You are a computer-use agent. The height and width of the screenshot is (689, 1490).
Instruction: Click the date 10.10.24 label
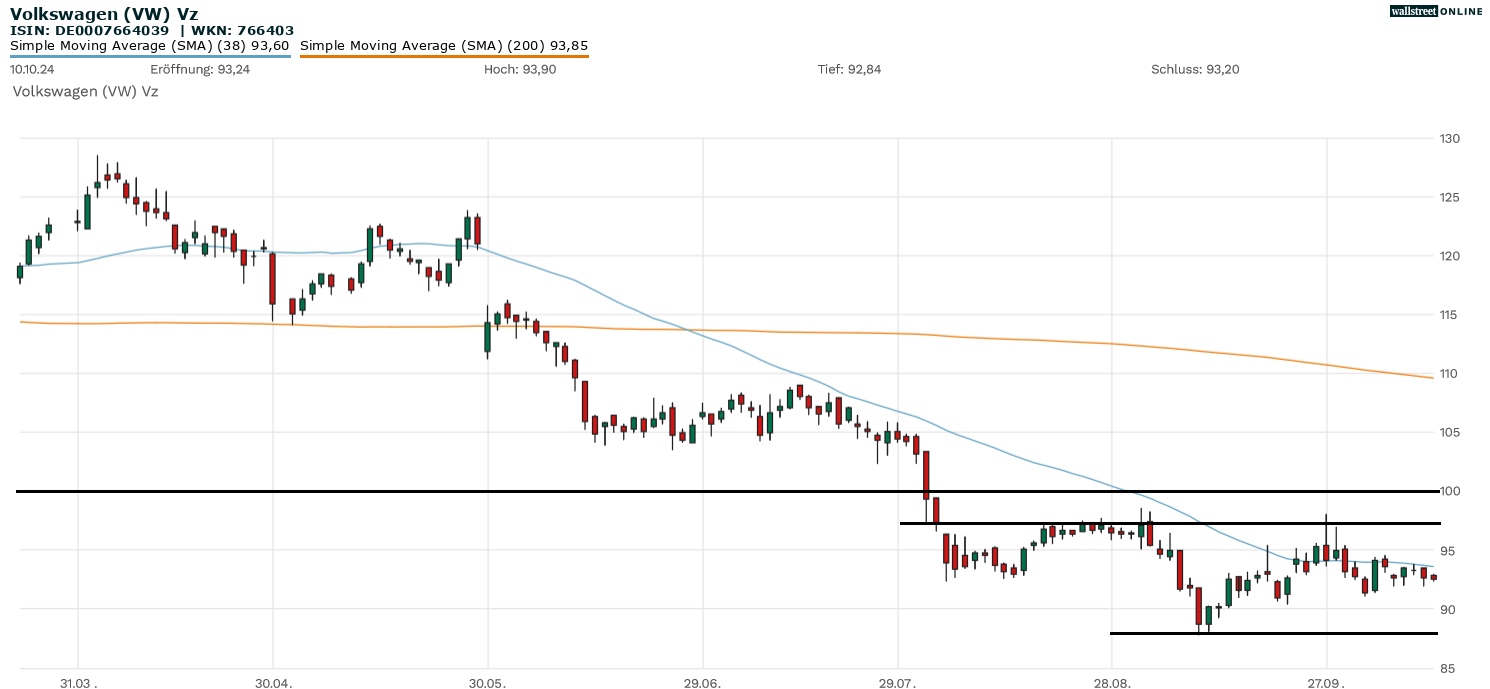coord(34,69)
